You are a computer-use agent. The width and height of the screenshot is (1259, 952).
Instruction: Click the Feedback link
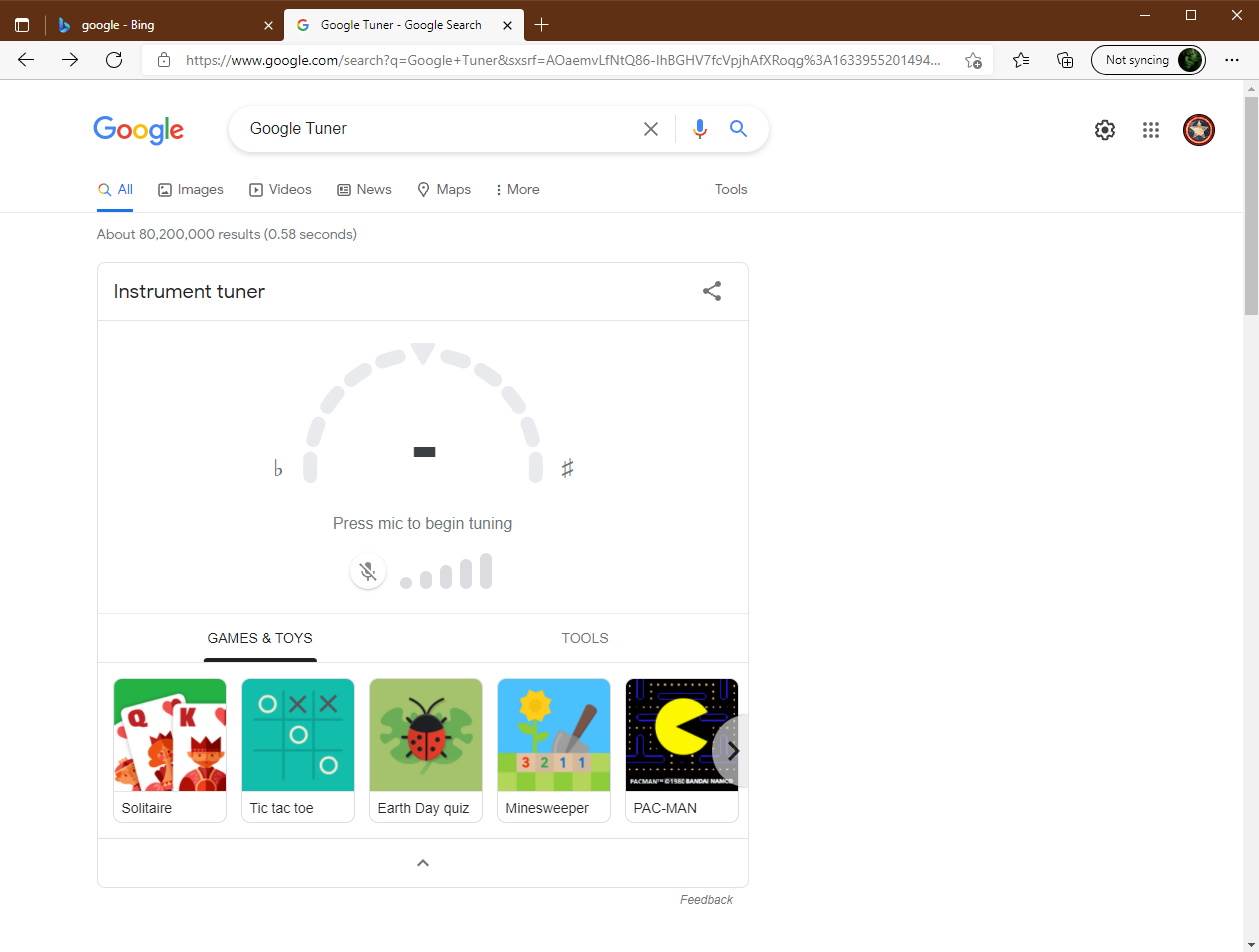[706, 899]
